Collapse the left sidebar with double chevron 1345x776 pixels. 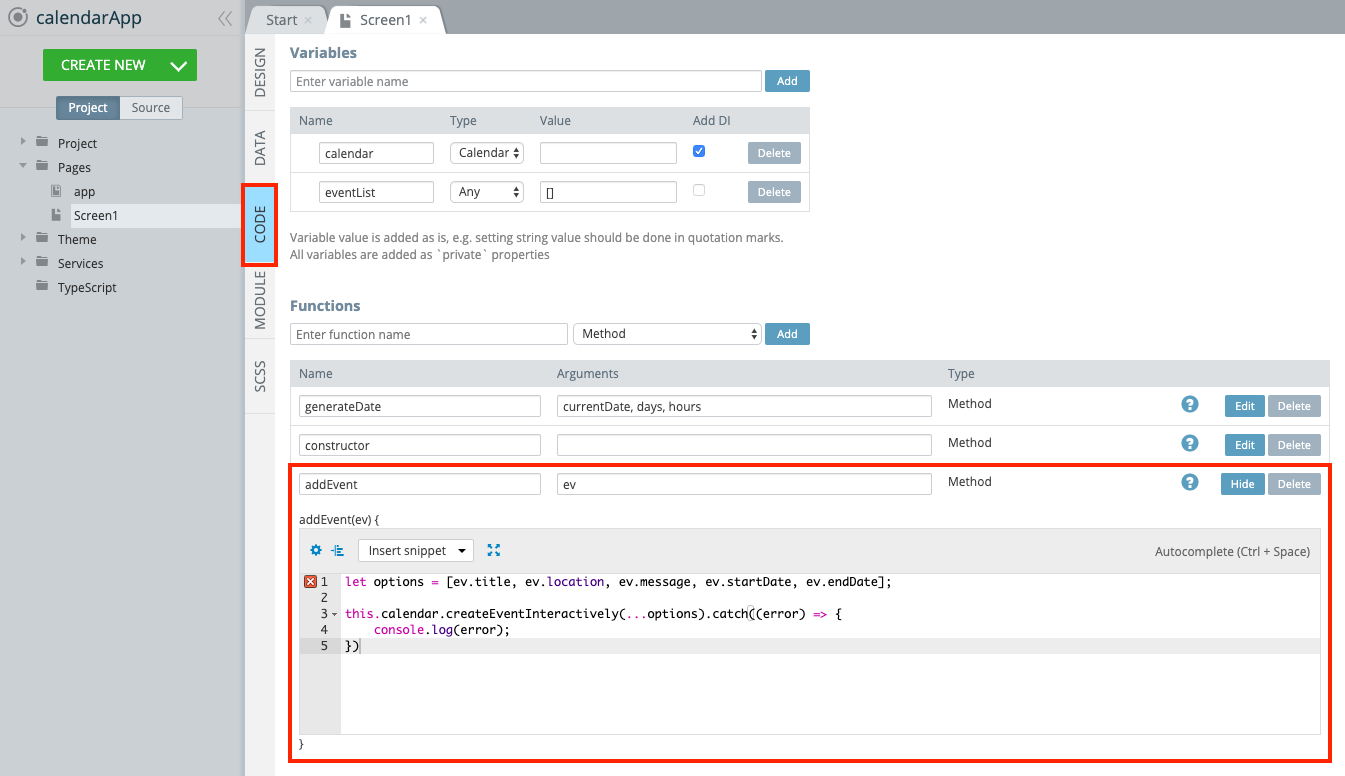(225, 18)
